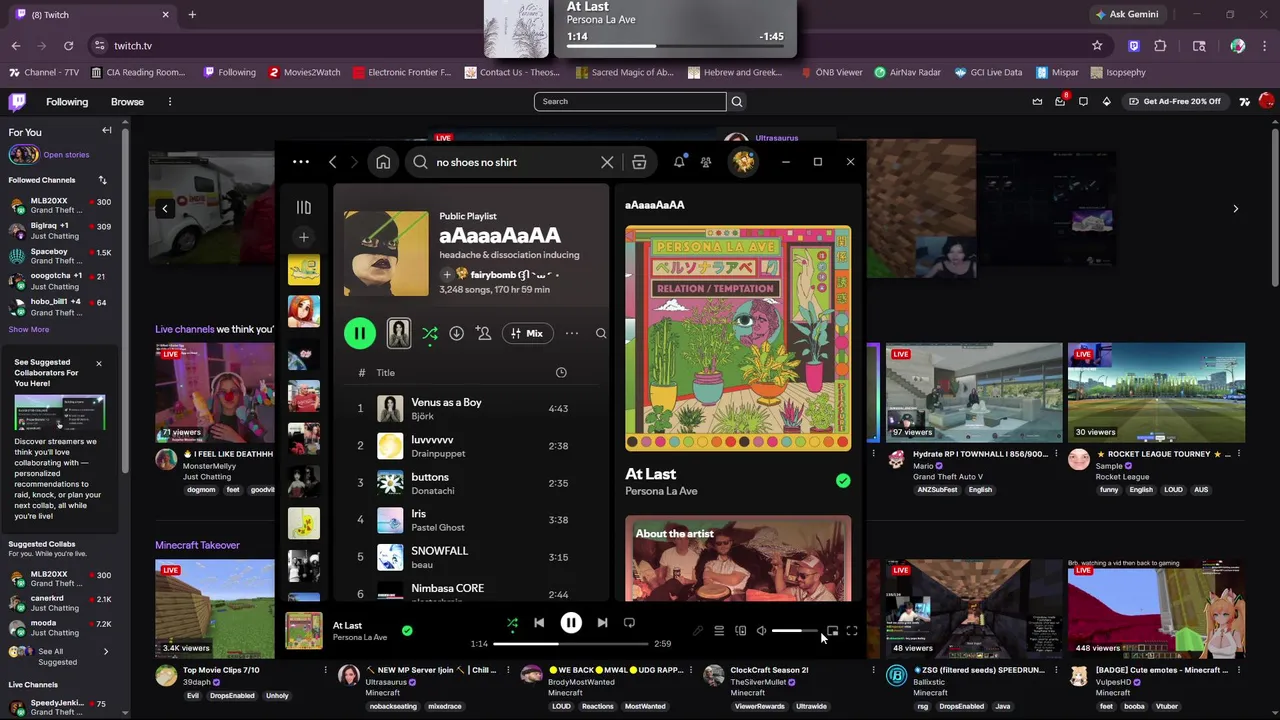The height and width of the screenshot is (720, 1280).
Task: Expand See All Suggested collabs
Action: click(60, 656)
